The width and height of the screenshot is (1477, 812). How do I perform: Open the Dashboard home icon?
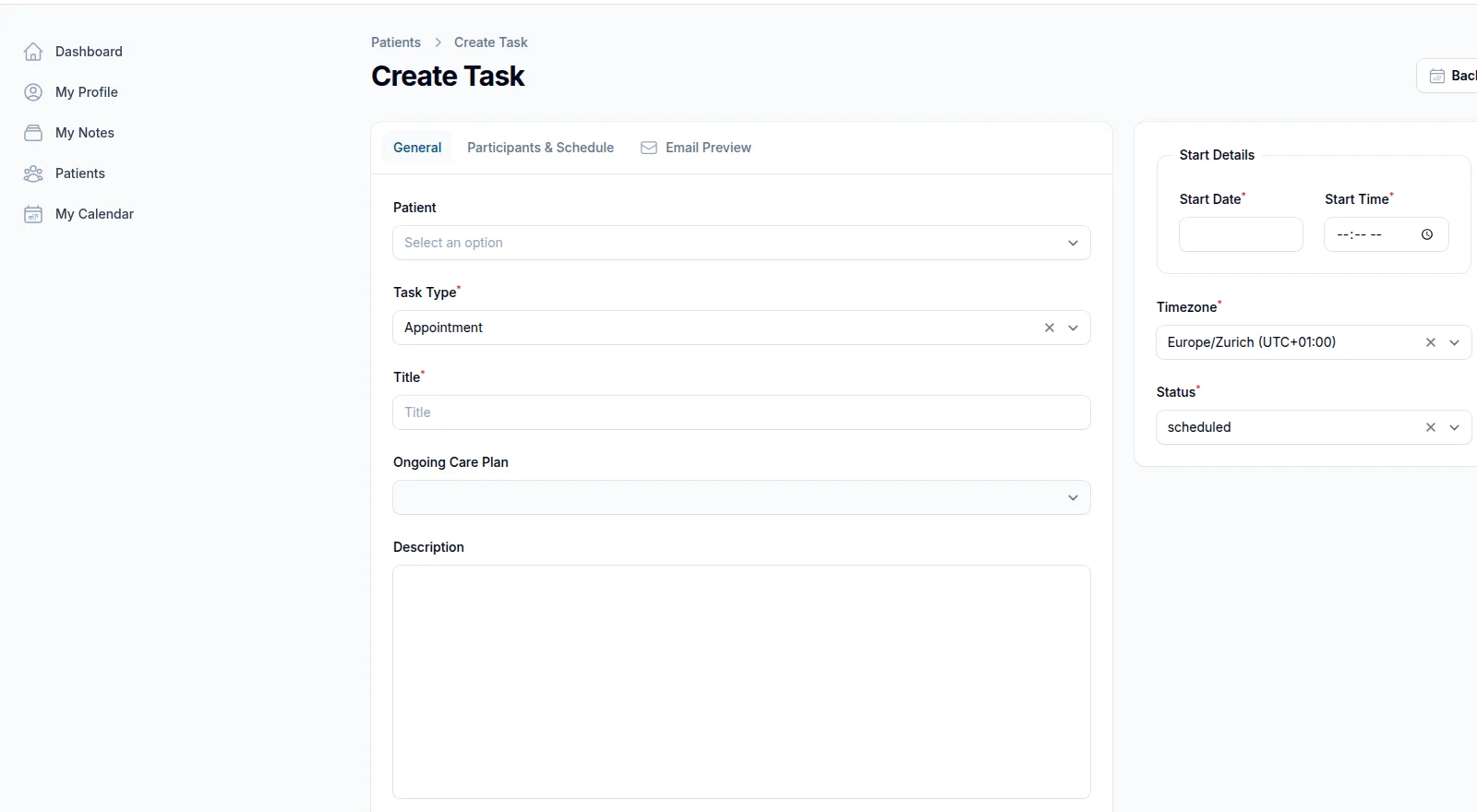(33, 52)
